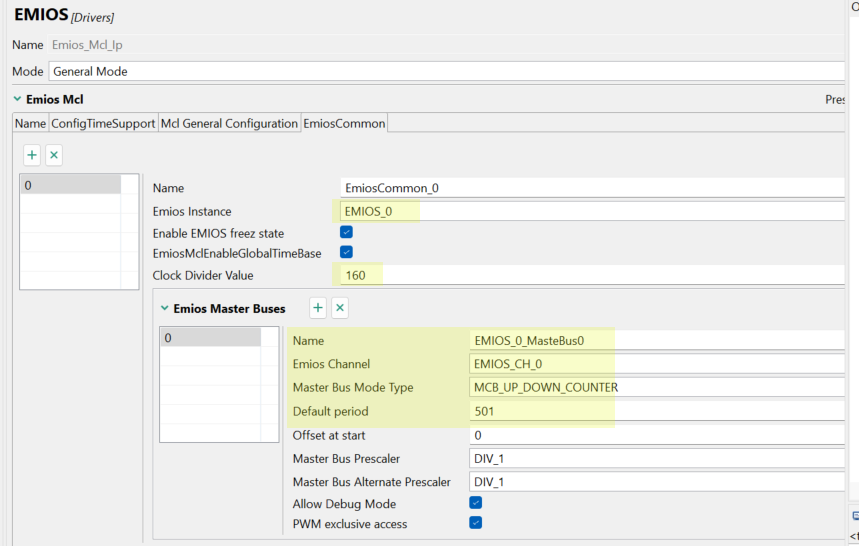
Task: Click the Clock Divider Value field
Action: pos(590,275)
